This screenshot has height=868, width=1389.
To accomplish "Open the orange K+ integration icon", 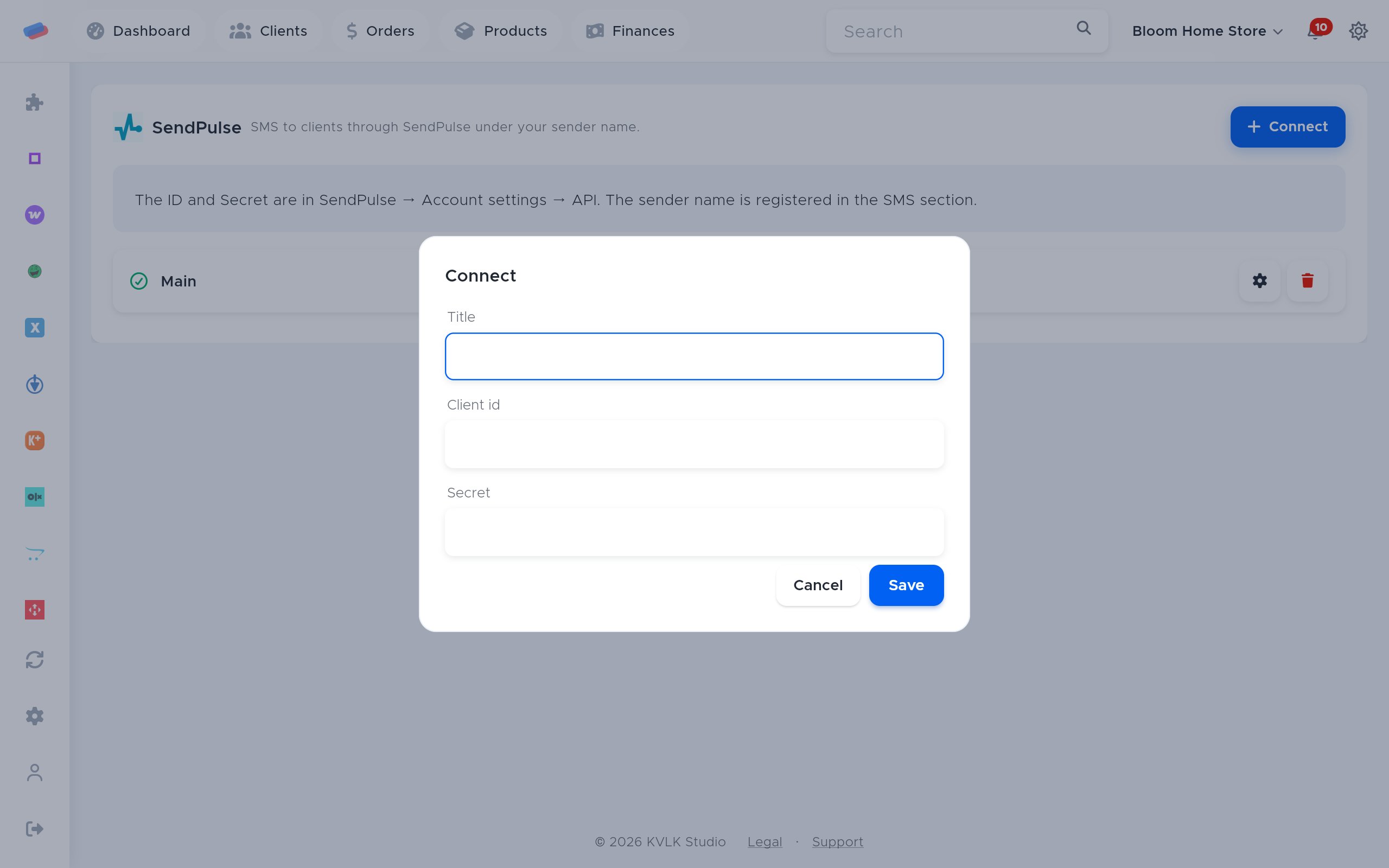I will pos(34,441).
